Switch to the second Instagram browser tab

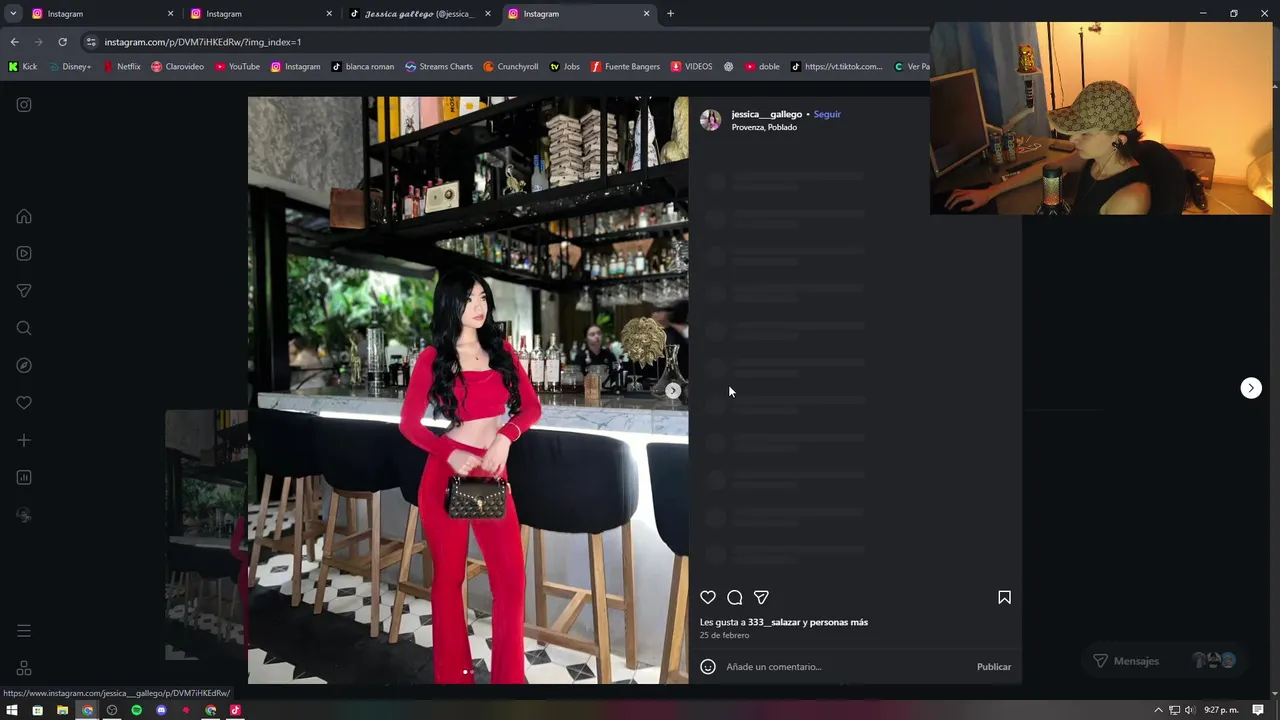(x=260, y=14)
